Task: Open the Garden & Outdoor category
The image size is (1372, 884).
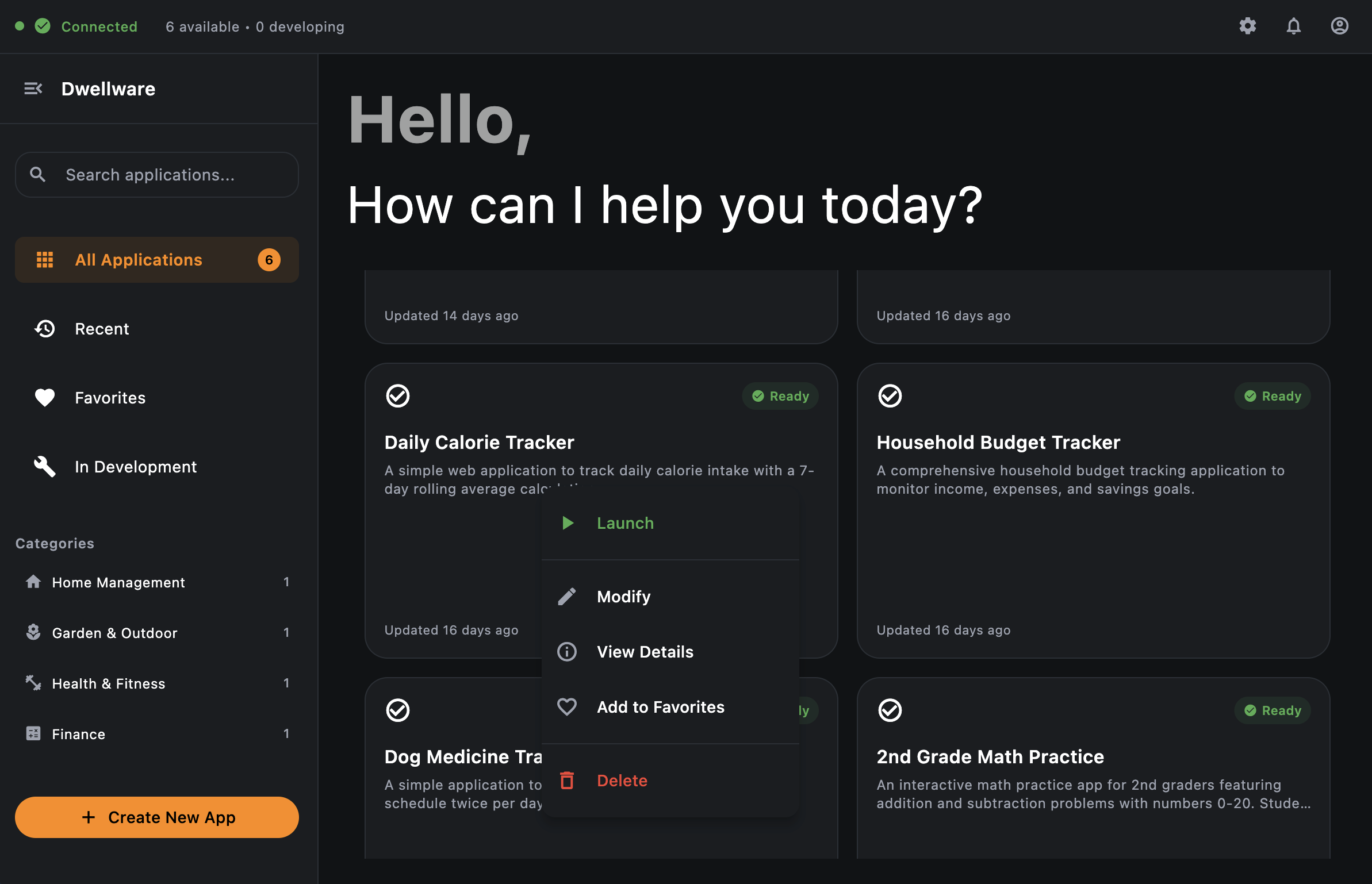Action: pyautogui.click(x=114, y=633)
